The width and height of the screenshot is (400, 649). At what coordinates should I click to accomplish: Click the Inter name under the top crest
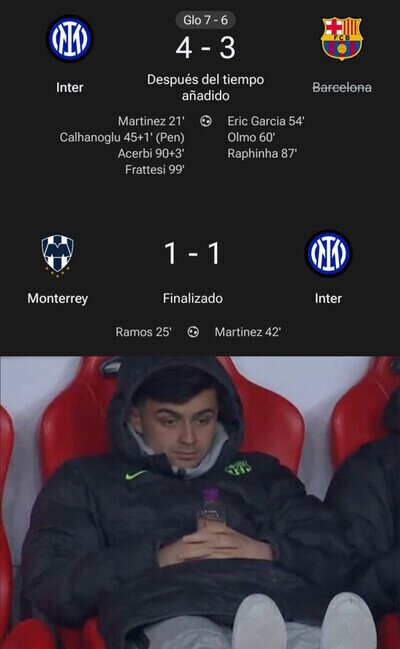(x=70, y=87)
